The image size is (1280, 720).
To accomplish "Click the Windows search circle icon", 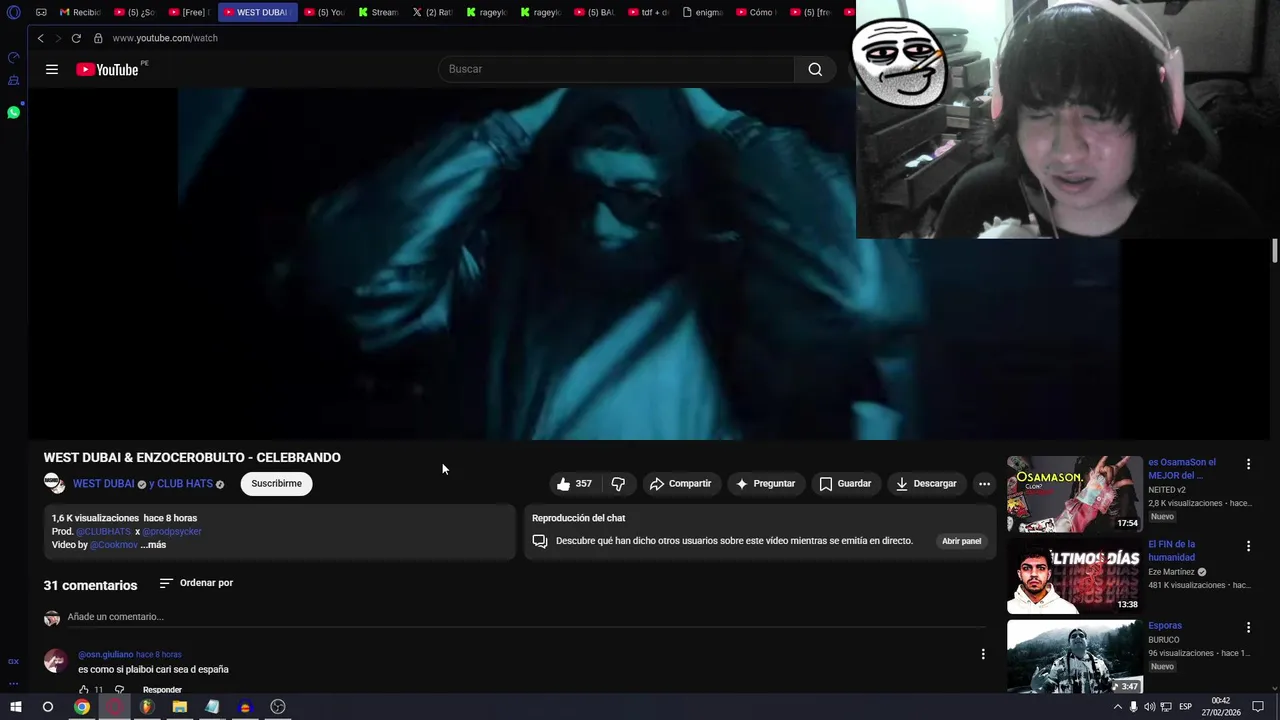I will [x=47, y=707].
